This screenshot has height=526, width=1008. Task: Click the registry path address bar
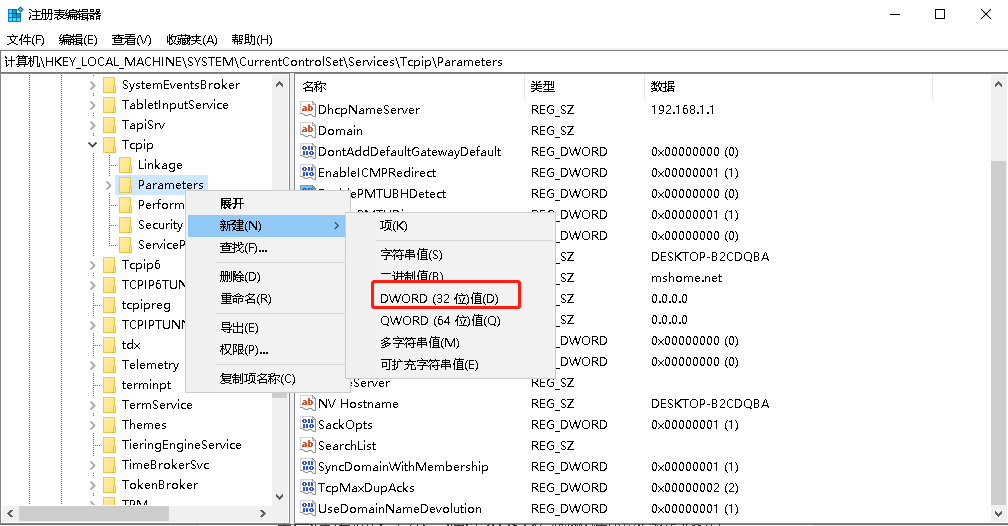pyautogui.click(x=500, y=62)
